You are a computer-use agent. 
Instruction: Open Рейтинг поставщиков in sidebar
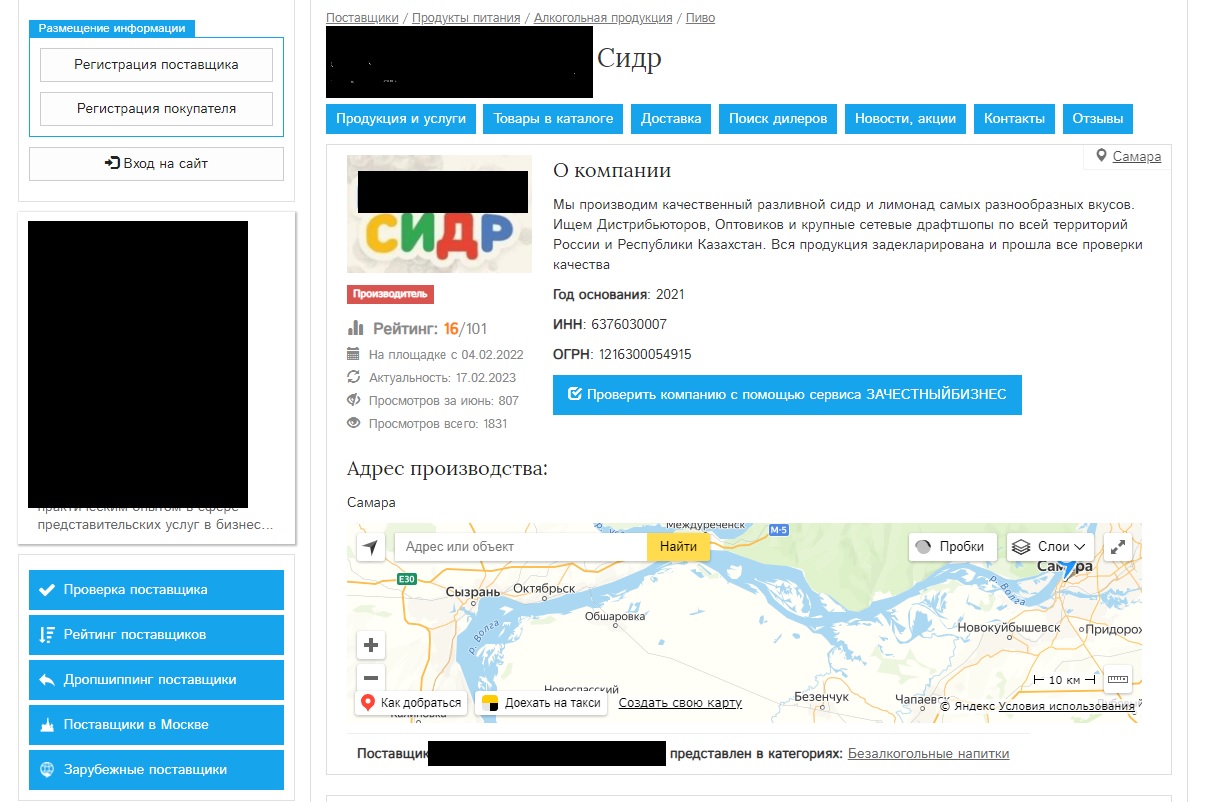[156, 635]
